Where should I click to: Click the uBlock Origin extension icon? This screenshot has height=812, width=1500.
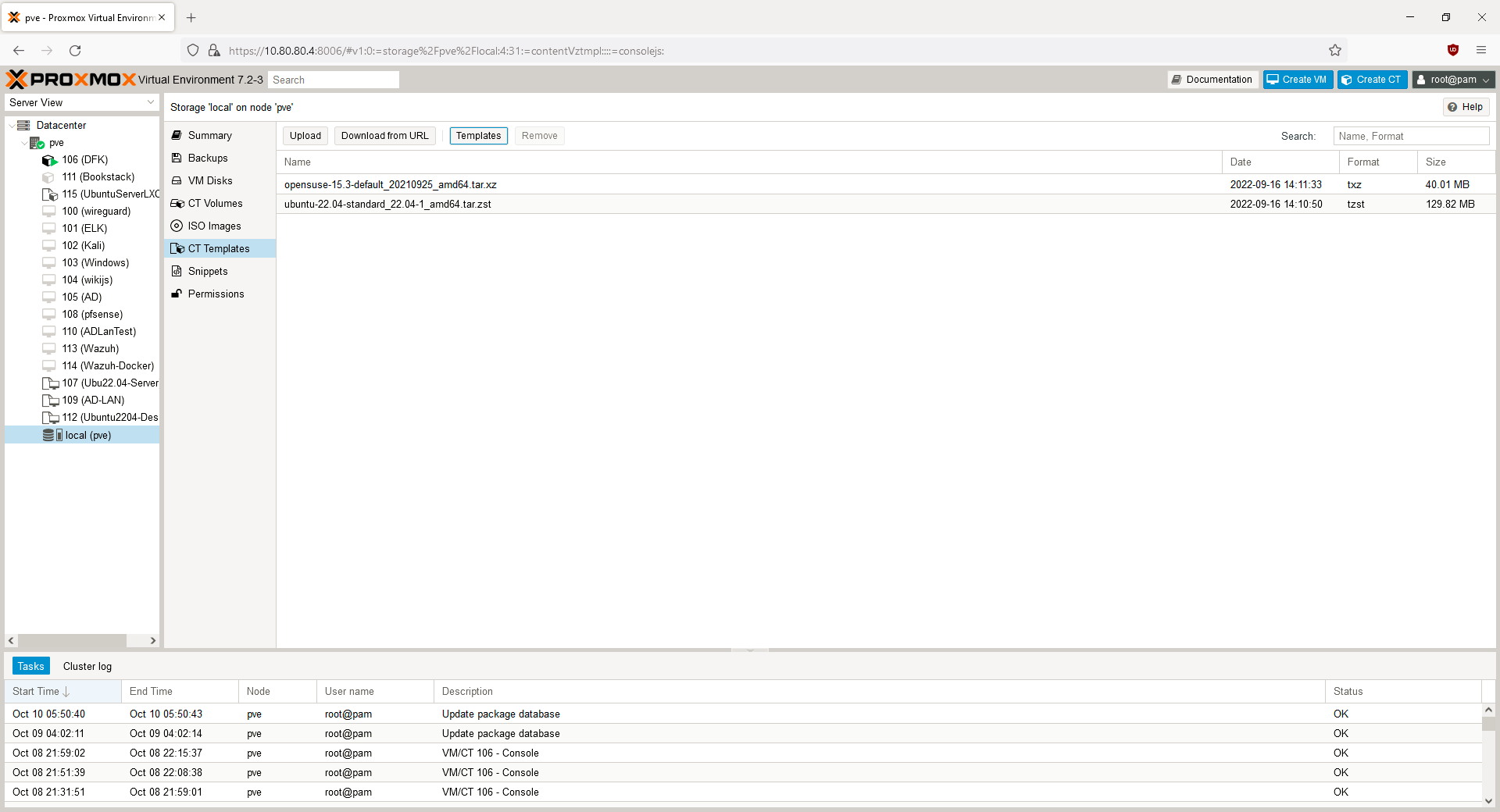pos(1453,50)
